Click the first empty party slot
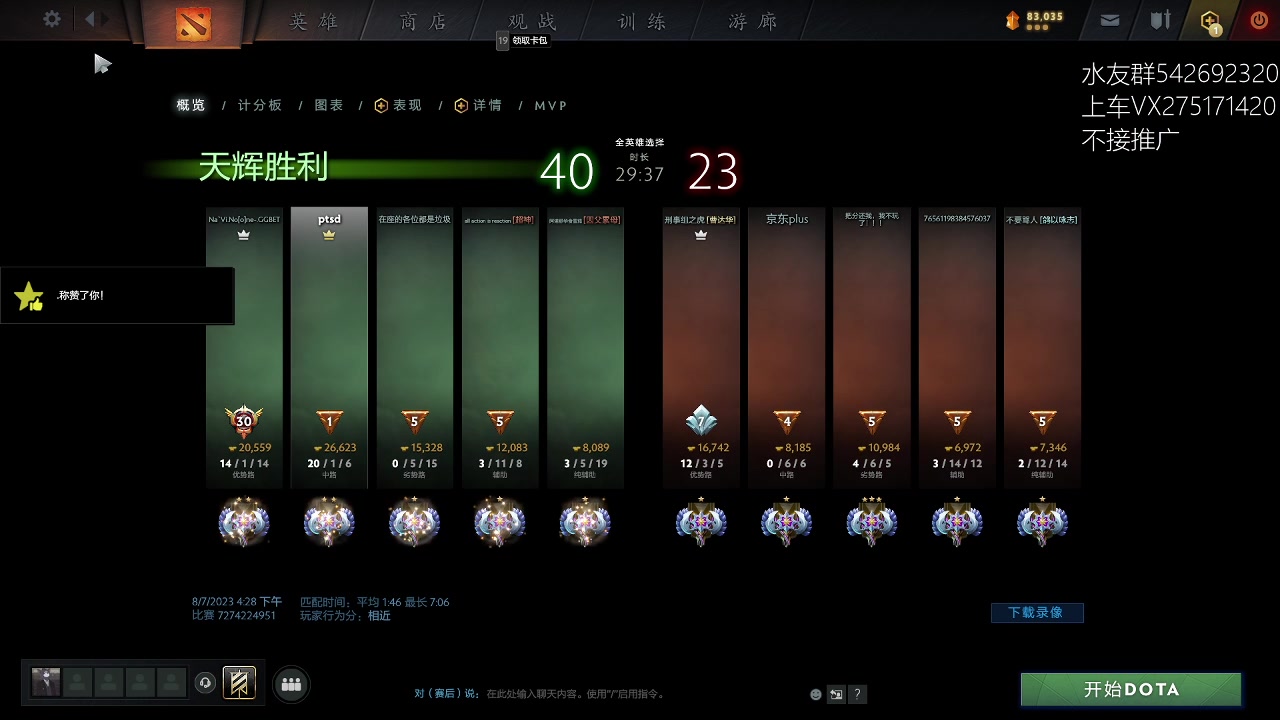 pyautogui.click(x=77, y=683)
